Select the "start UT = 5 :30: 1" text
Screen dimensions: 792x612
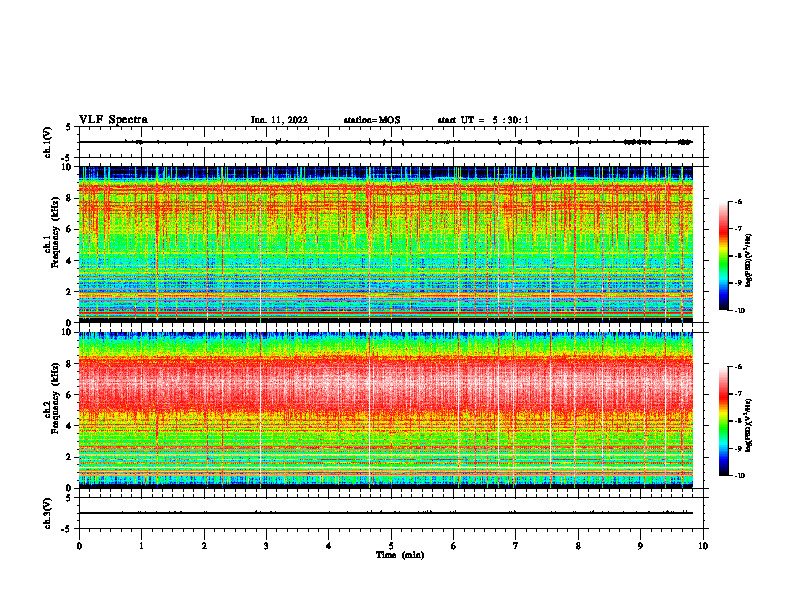point(483,120)
